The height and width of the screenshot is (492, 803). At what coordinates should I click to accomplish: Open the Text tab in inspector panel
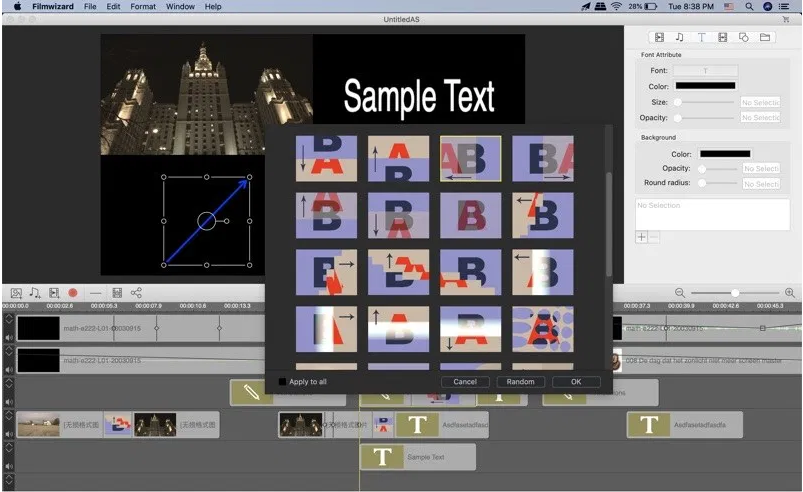[x=701, y=37]
